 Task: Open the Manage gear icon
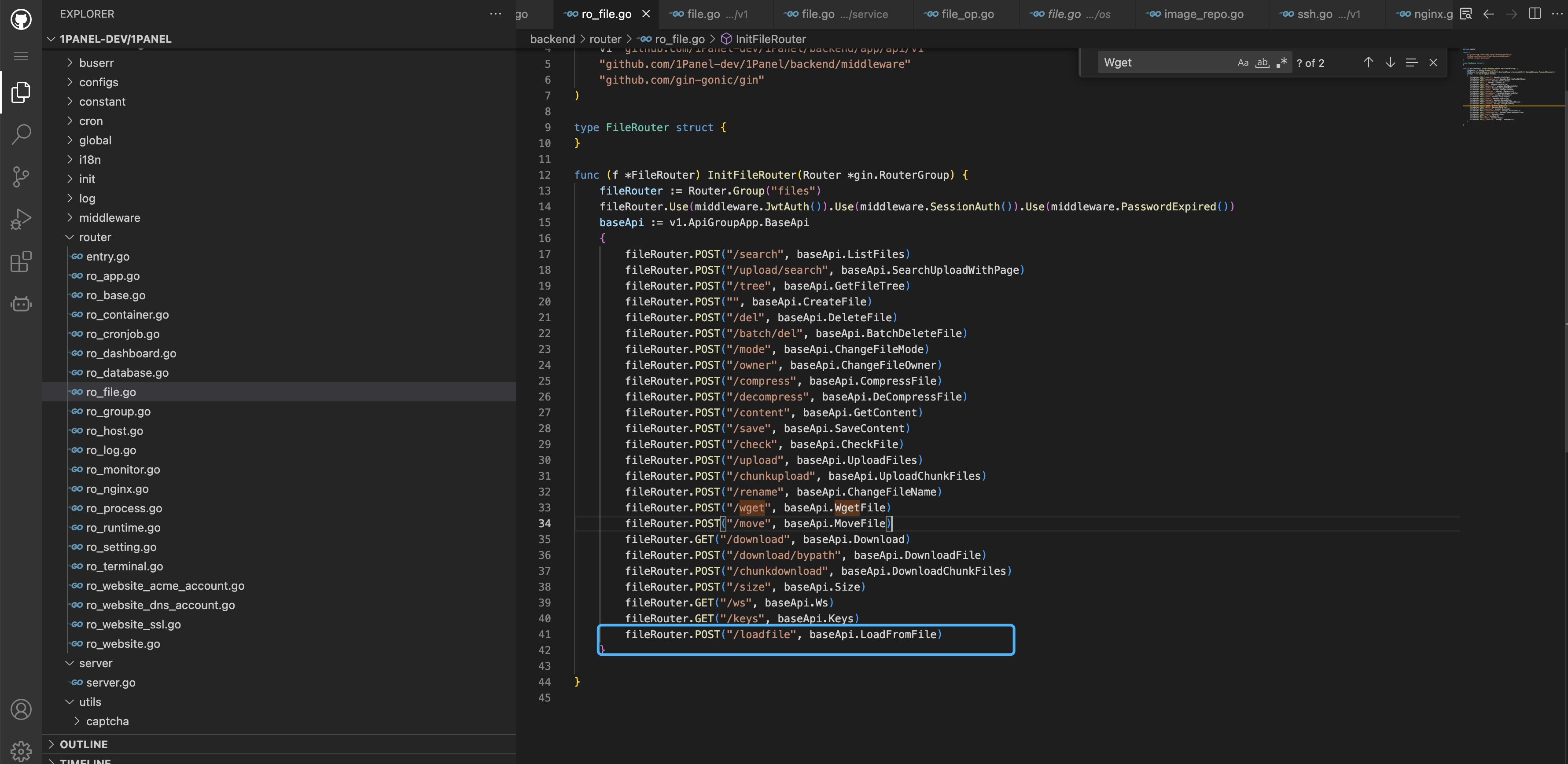(21, 751)
